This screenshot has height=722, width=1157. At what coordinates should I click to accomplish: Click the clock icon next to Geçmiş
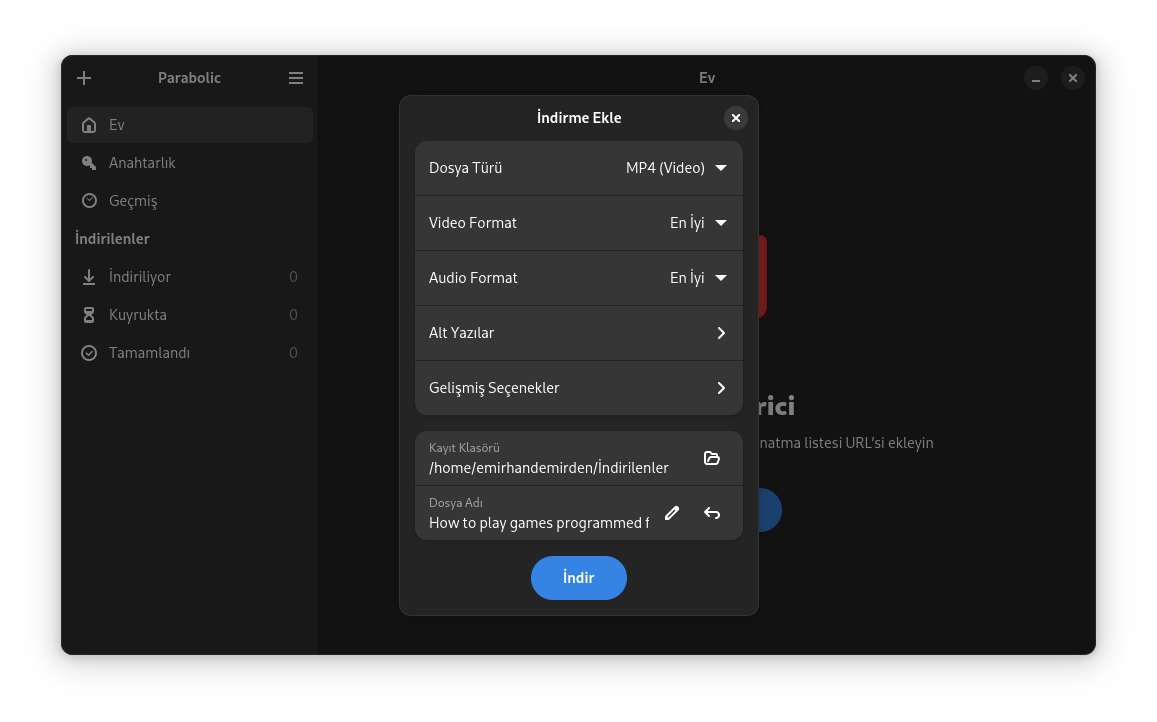89,201
